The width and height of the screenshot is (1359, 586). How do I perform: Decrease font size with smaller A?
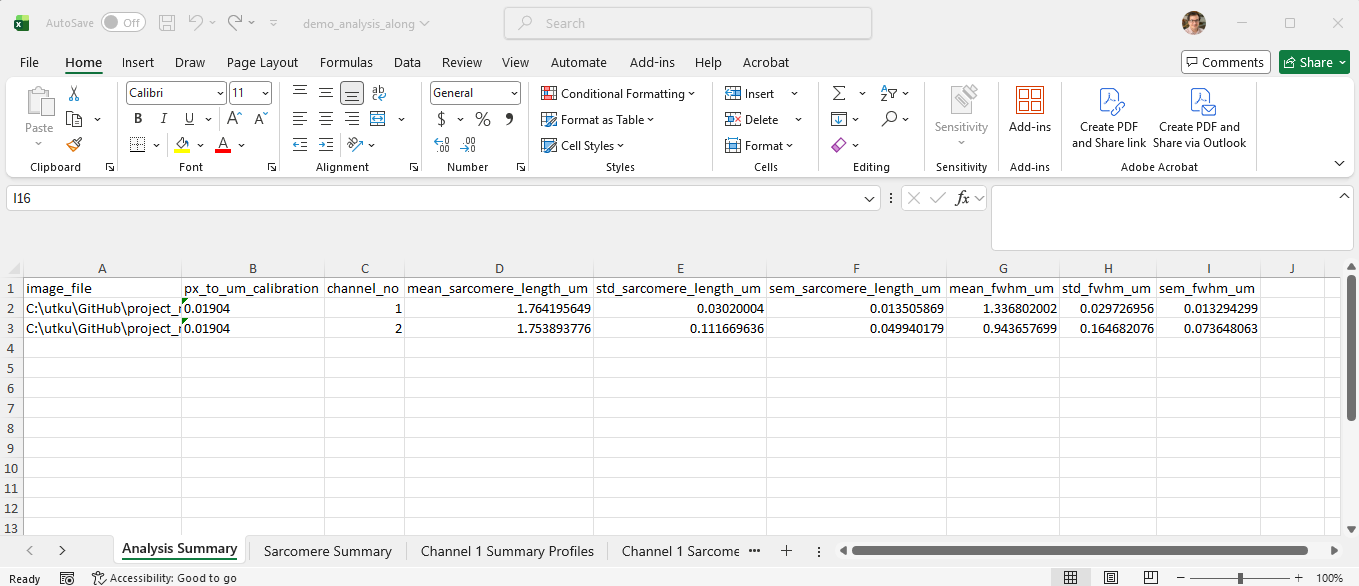pyautogui.click(x=260, y=119)
